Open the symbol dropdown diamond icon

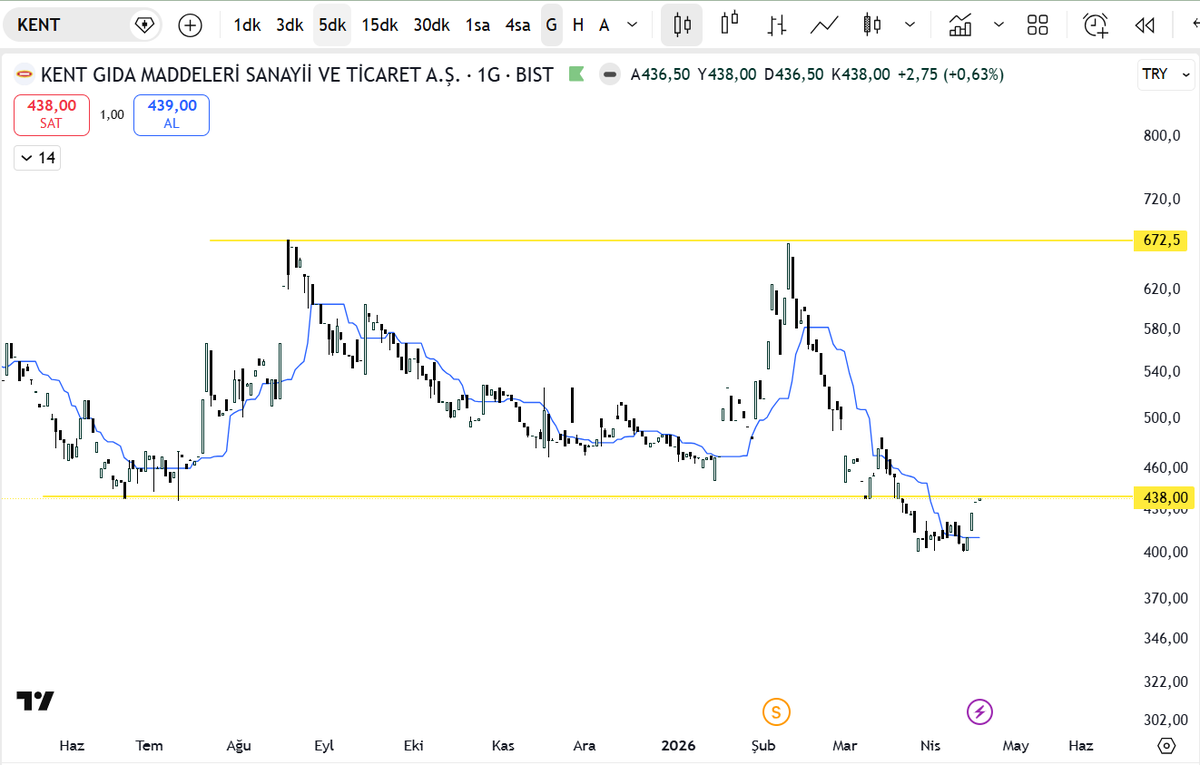click(144, 25)
